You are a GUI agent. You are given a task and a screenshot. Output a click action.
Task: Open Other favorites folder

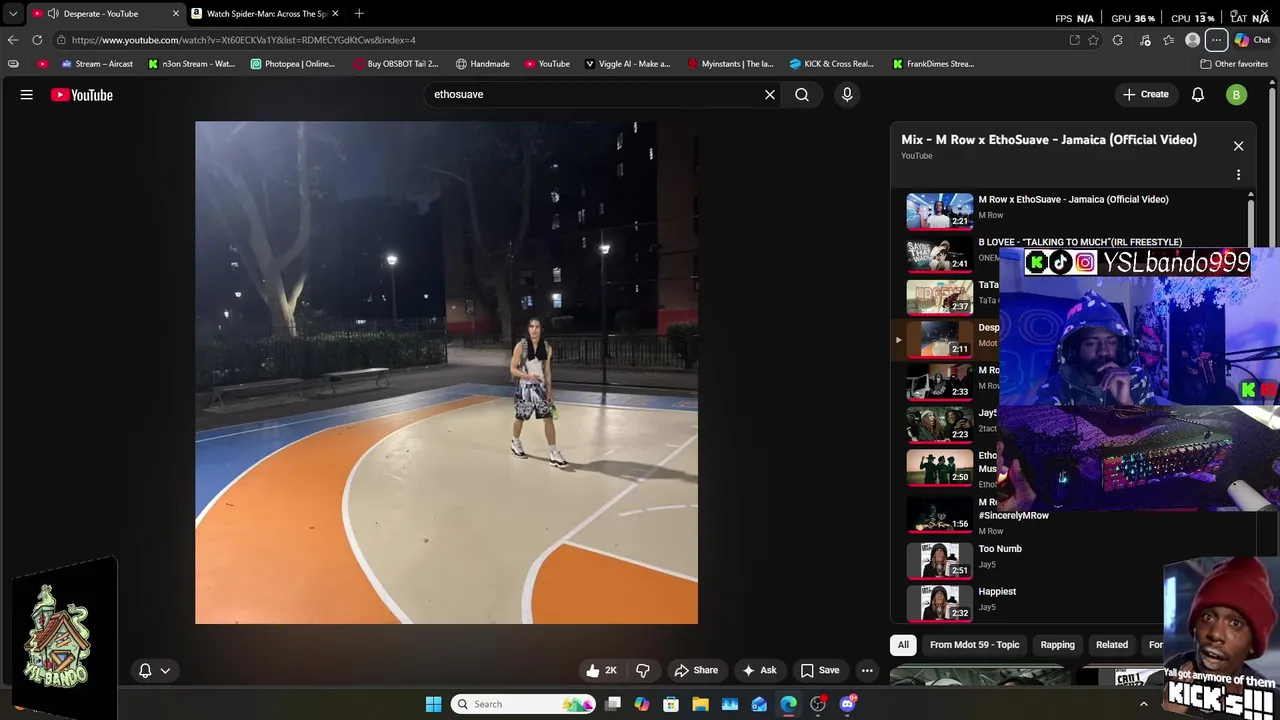[1234, 64]
